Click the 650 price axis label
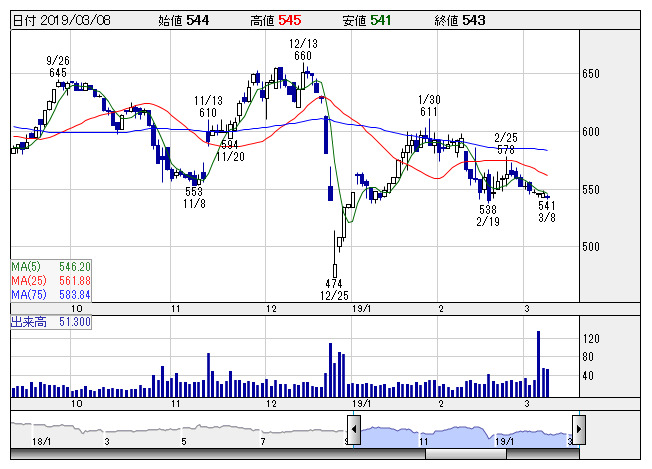Screen dimensions: 652x469 (x=591, y=74)
